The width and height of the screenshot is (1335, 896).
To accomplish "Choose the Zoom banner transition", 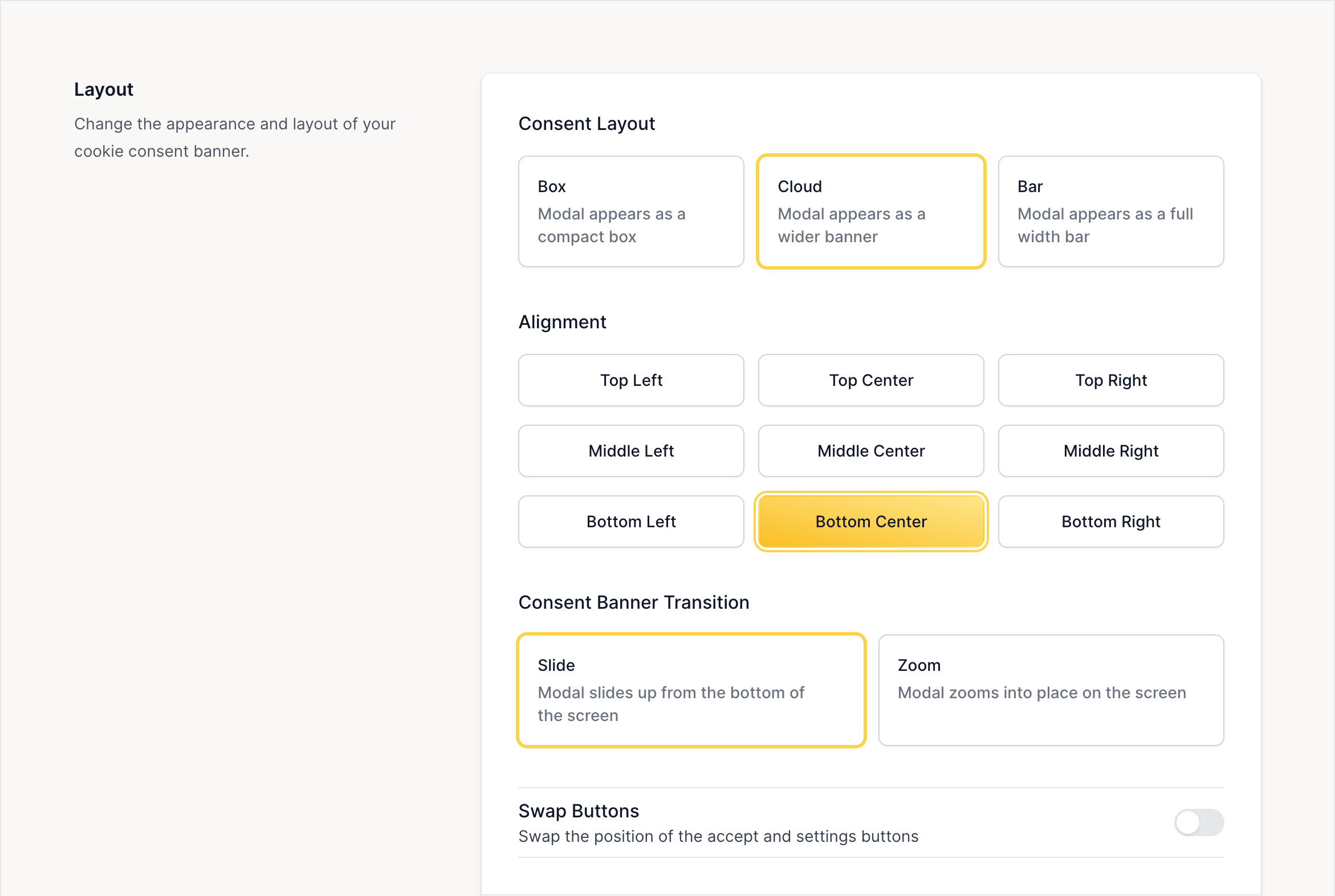I will (x=1051, y=690).
